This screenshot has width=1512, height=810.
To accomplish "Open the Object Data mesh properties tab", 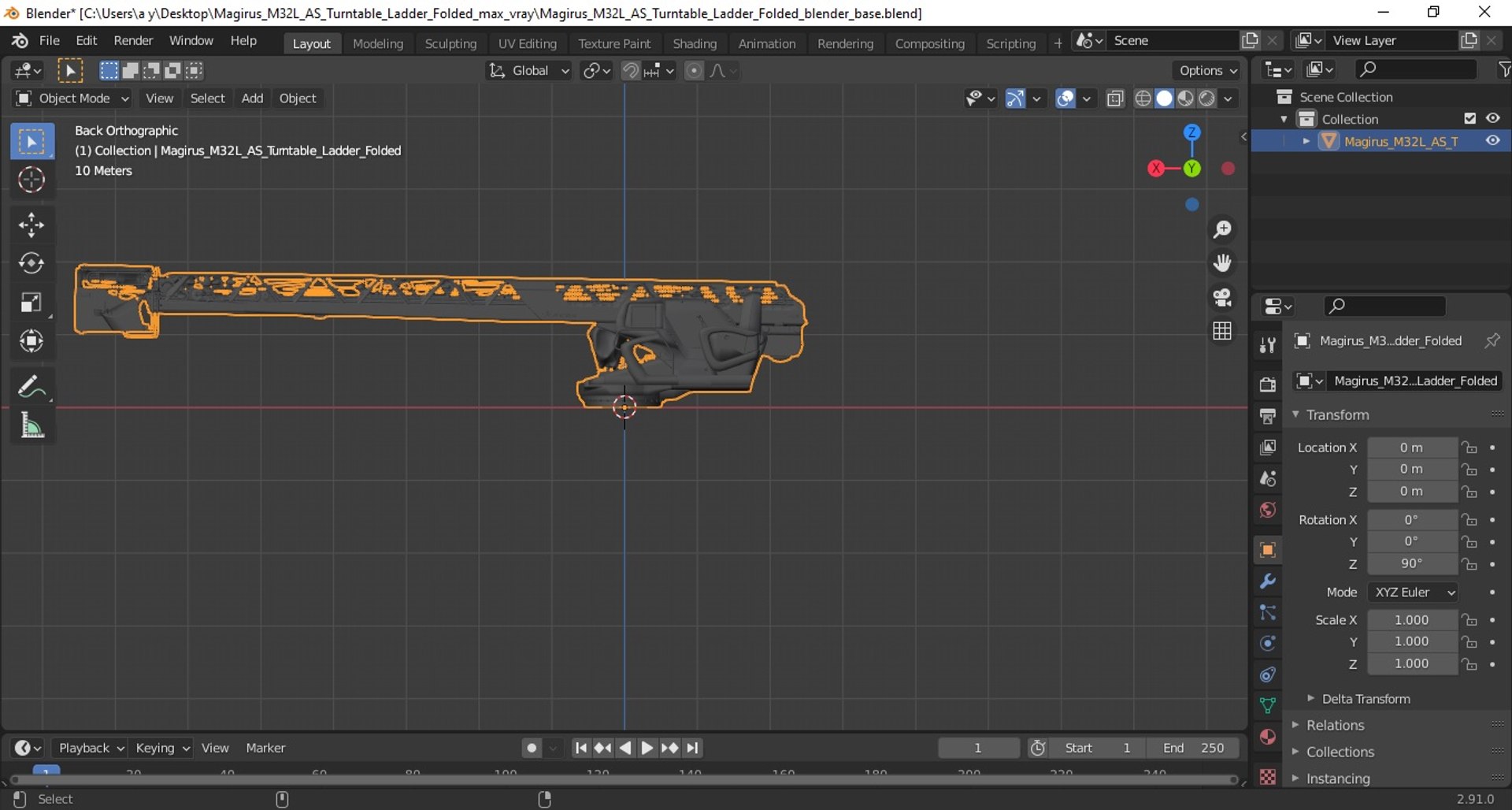I will [1267, 705].
